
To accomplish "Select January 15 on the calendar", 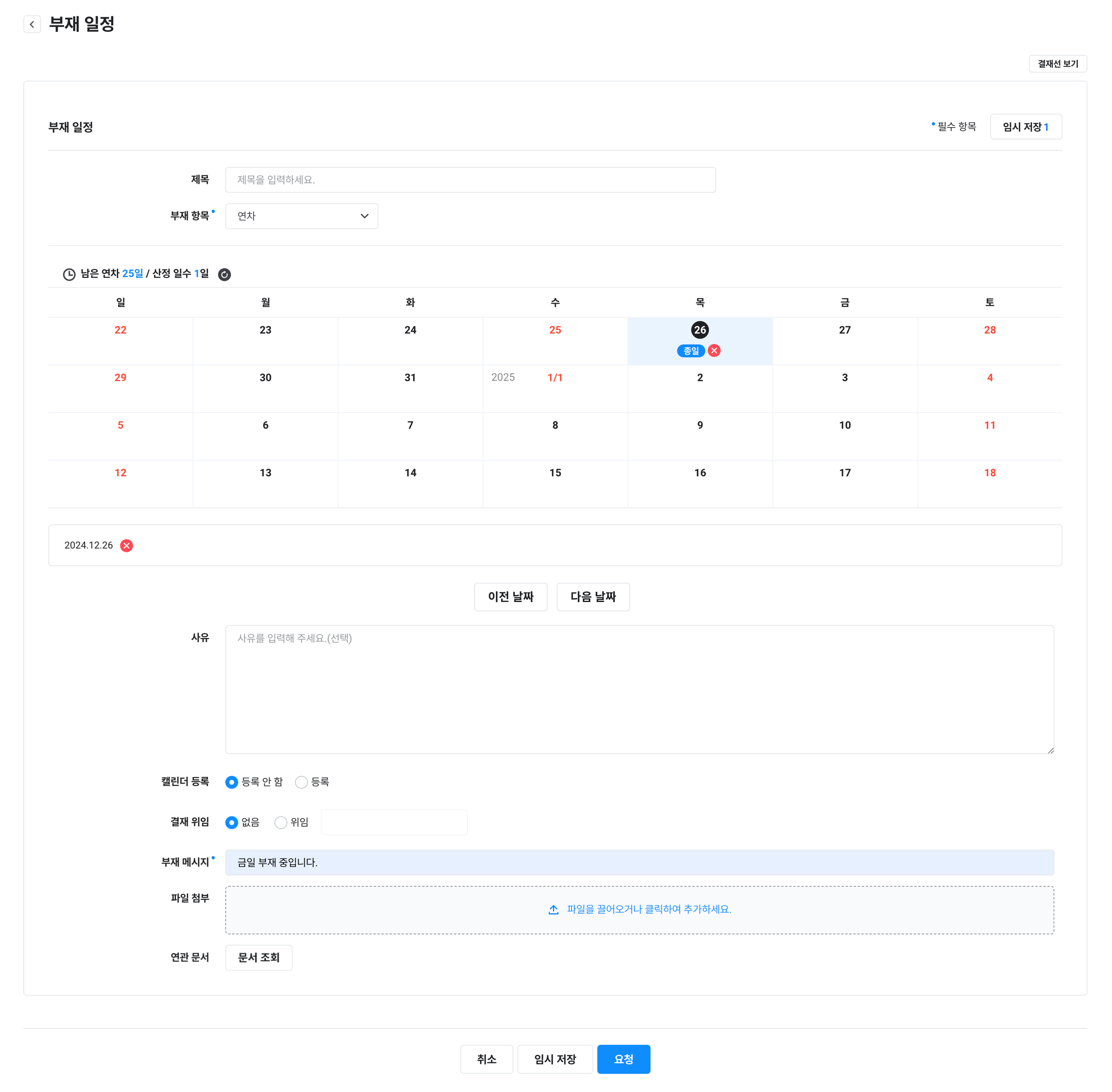I will 555,473.
